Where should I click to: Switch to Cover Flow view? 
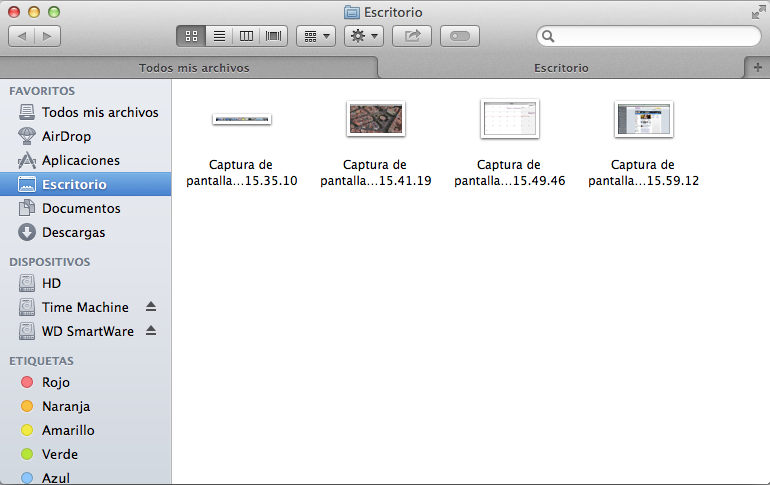[x=274, y=36]
